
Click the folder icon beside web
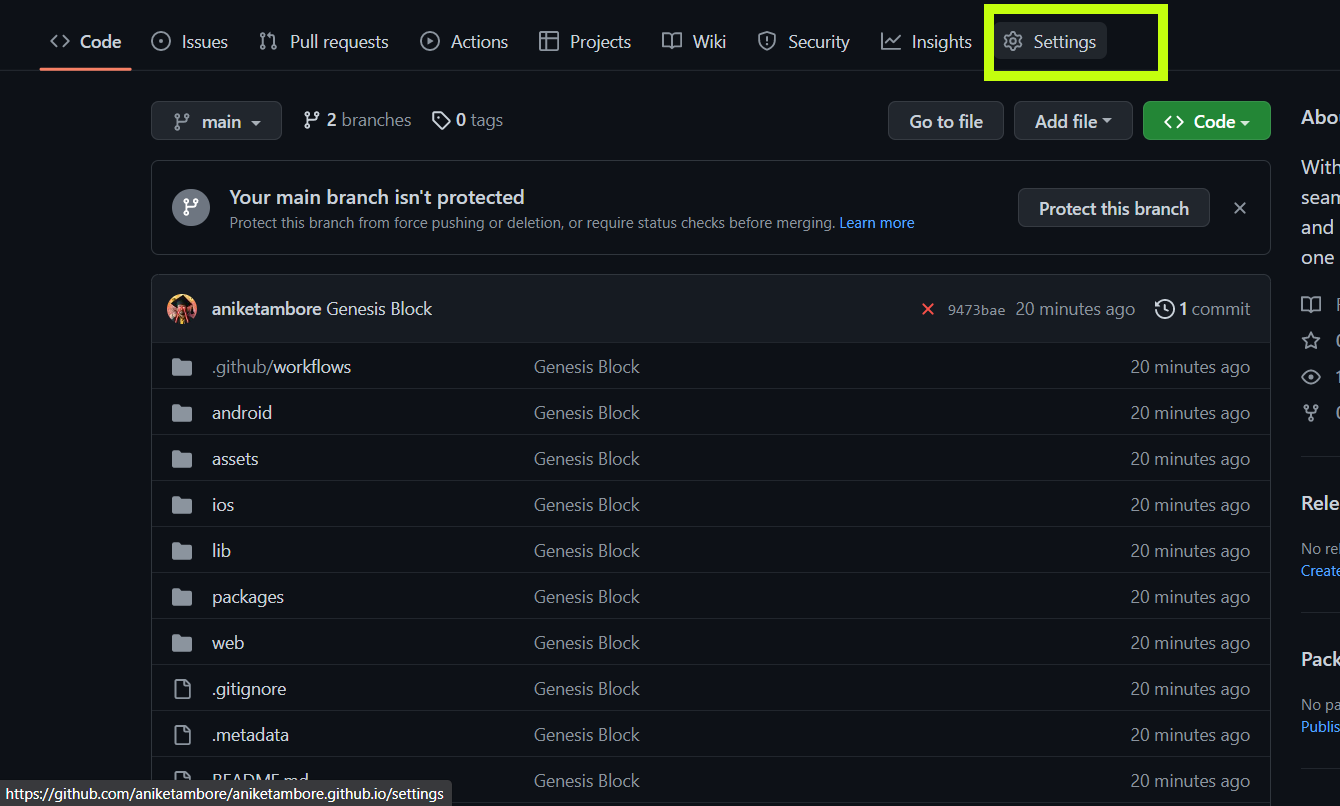tap(182, 643)
